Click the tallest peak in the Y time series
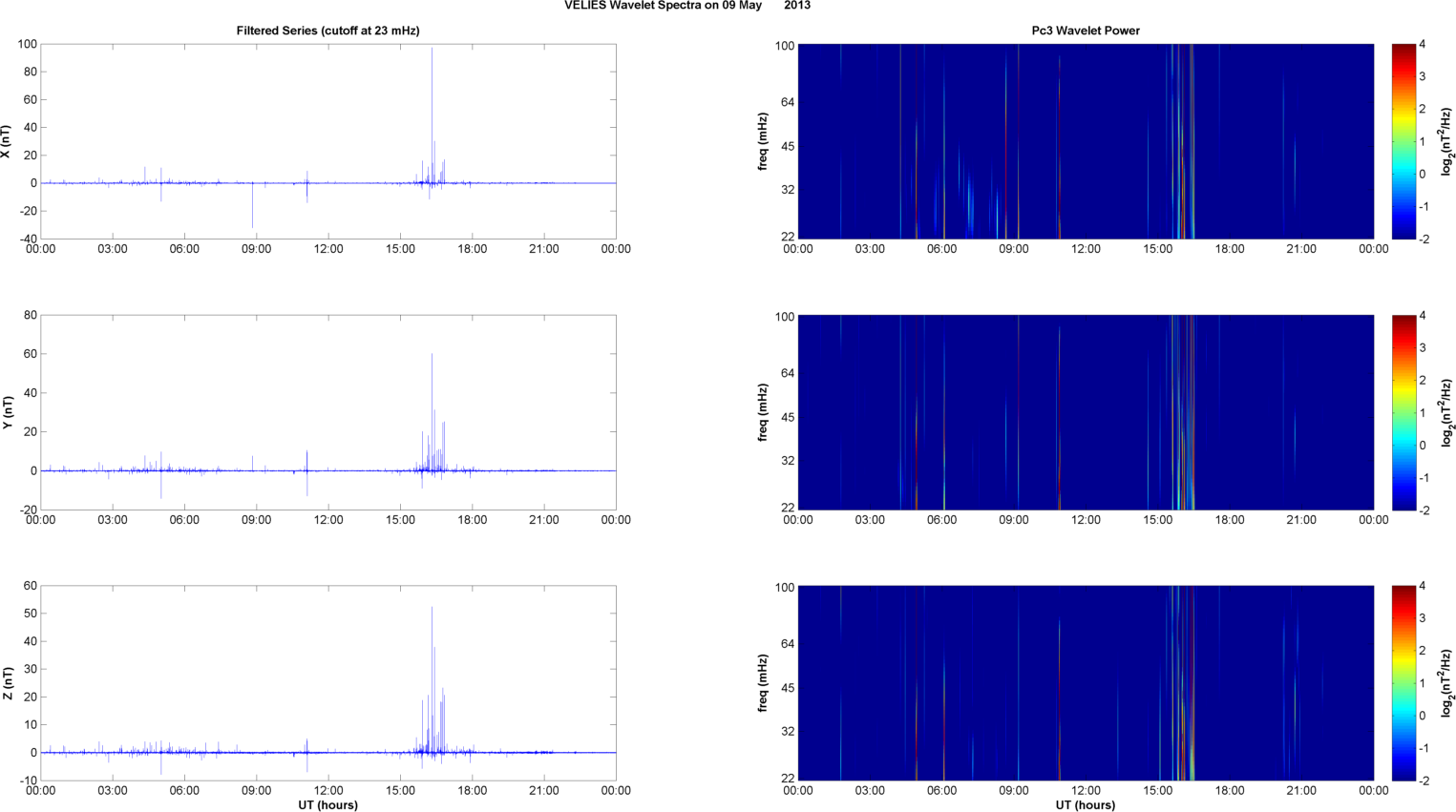Image resolution: width=1456 pixels, height=812 pixels. point(432,410)
